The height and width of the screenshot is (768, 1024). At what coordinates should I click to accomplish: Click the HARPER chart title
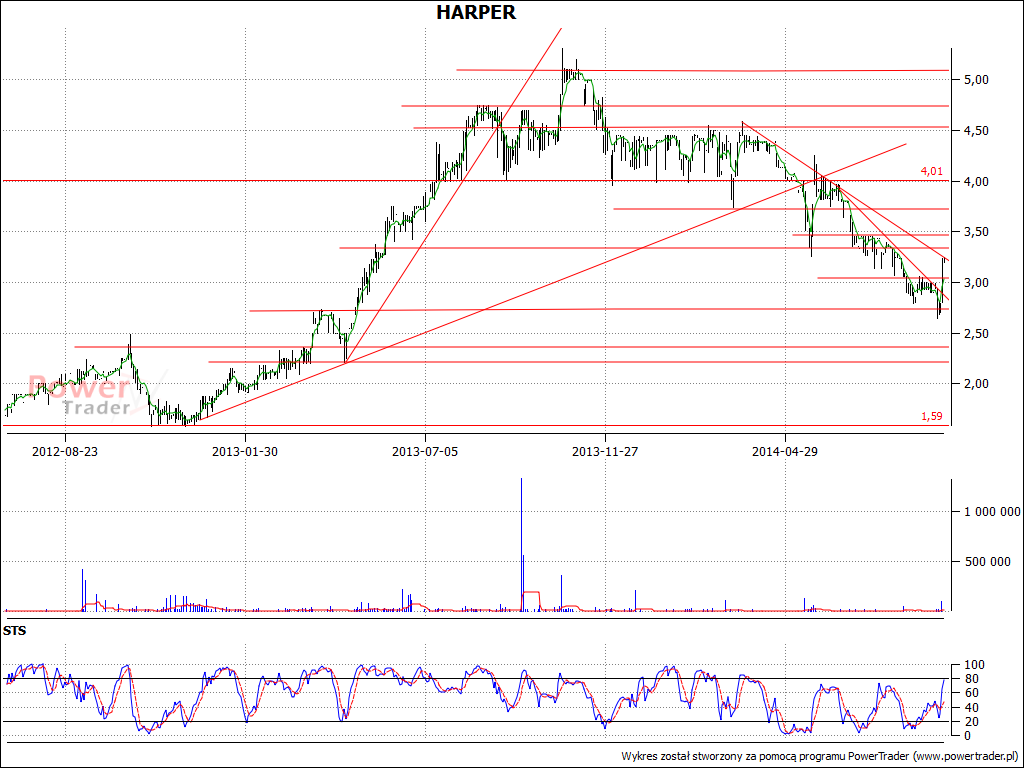coord(476,12)
